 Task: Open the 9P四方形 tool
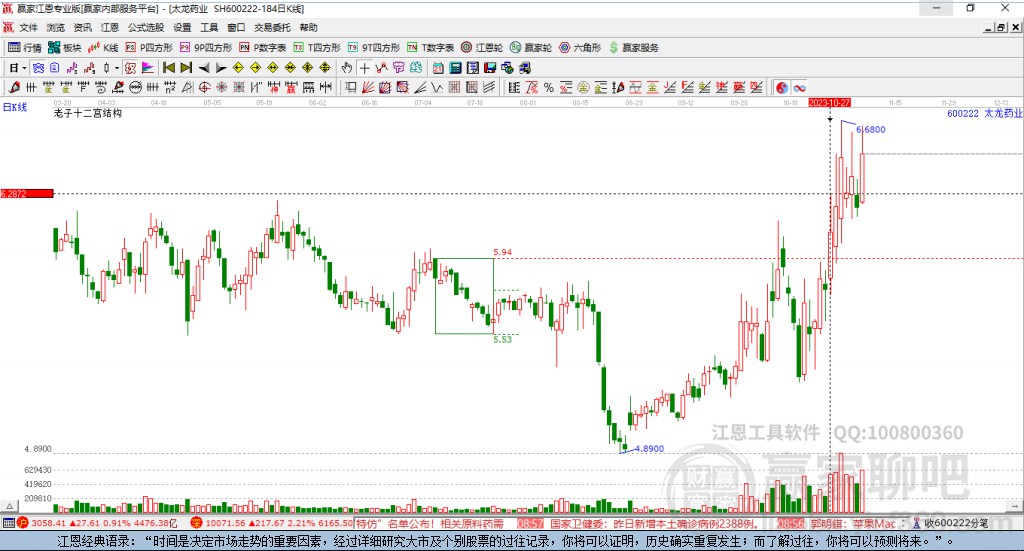click(x=206, y=48)
